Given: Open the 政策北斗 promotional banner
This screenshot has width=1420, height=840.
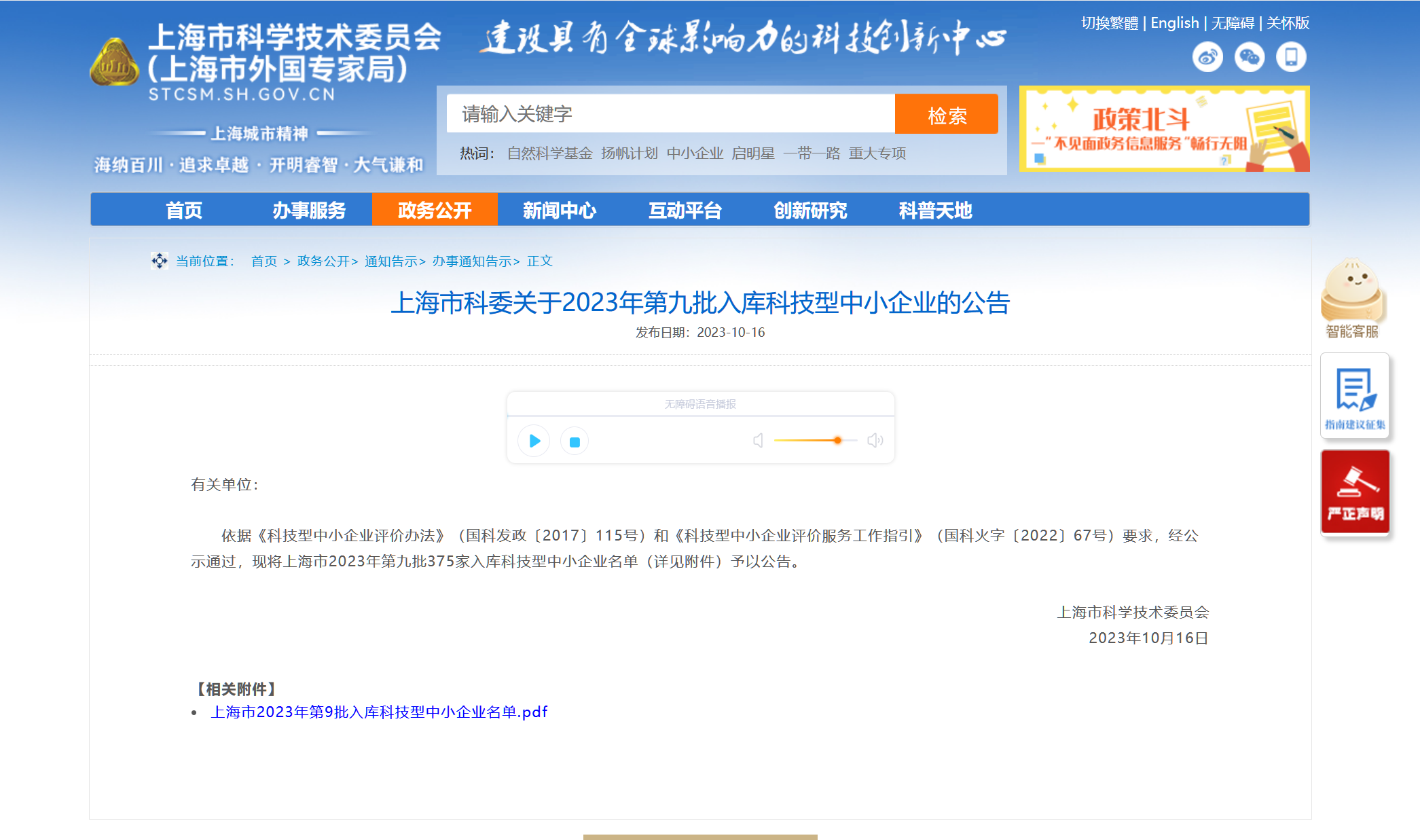Looking at the screenshot, I should pyautogui.click(x=1164, y=129).
